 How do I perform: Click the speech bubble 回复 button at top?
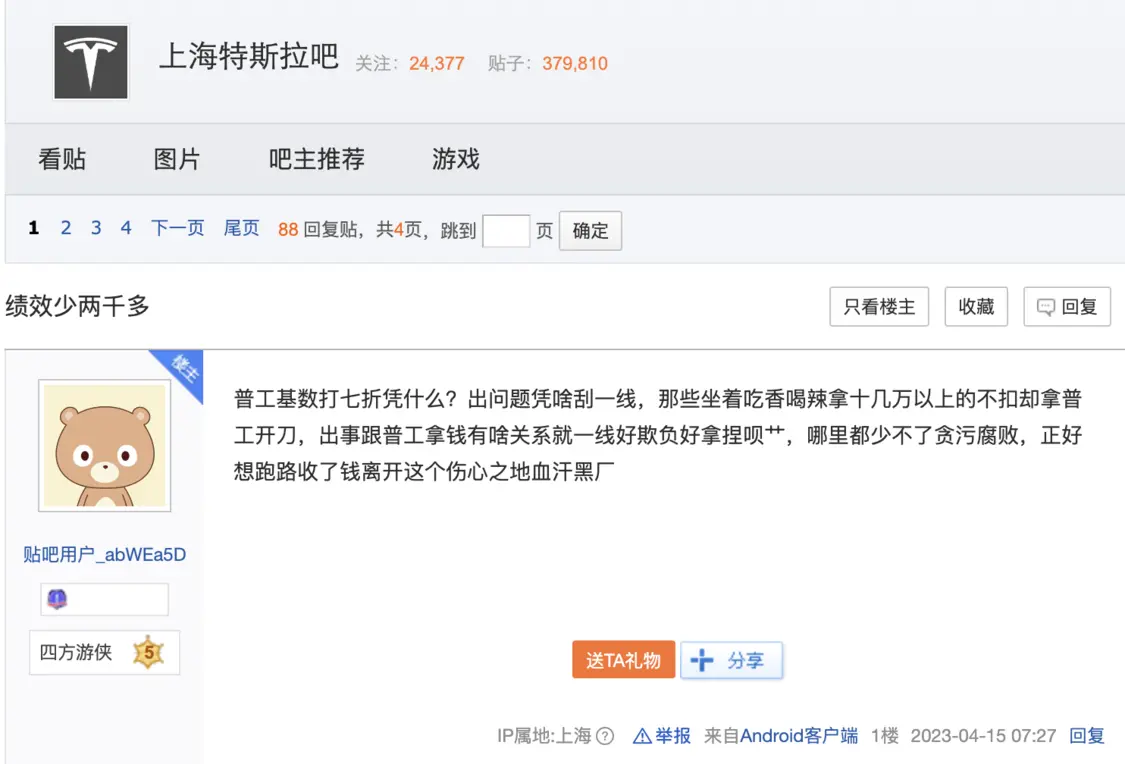[1067, 307]
